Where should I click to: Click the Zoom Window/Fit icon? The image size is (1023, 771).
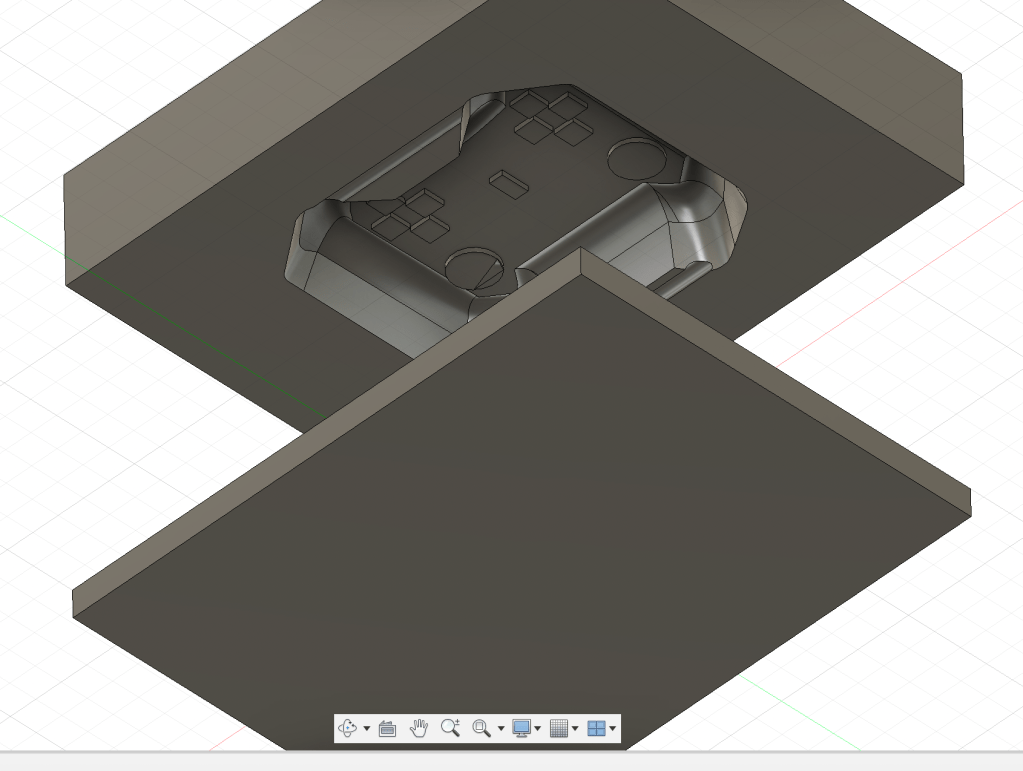pos(481,728)
